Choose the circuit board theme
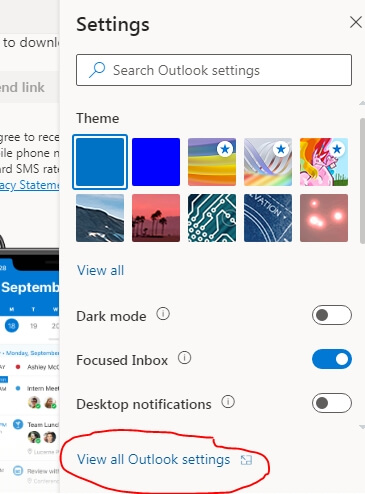The width and height of the screenshot is (365, 494). click(x=212, y=218)
